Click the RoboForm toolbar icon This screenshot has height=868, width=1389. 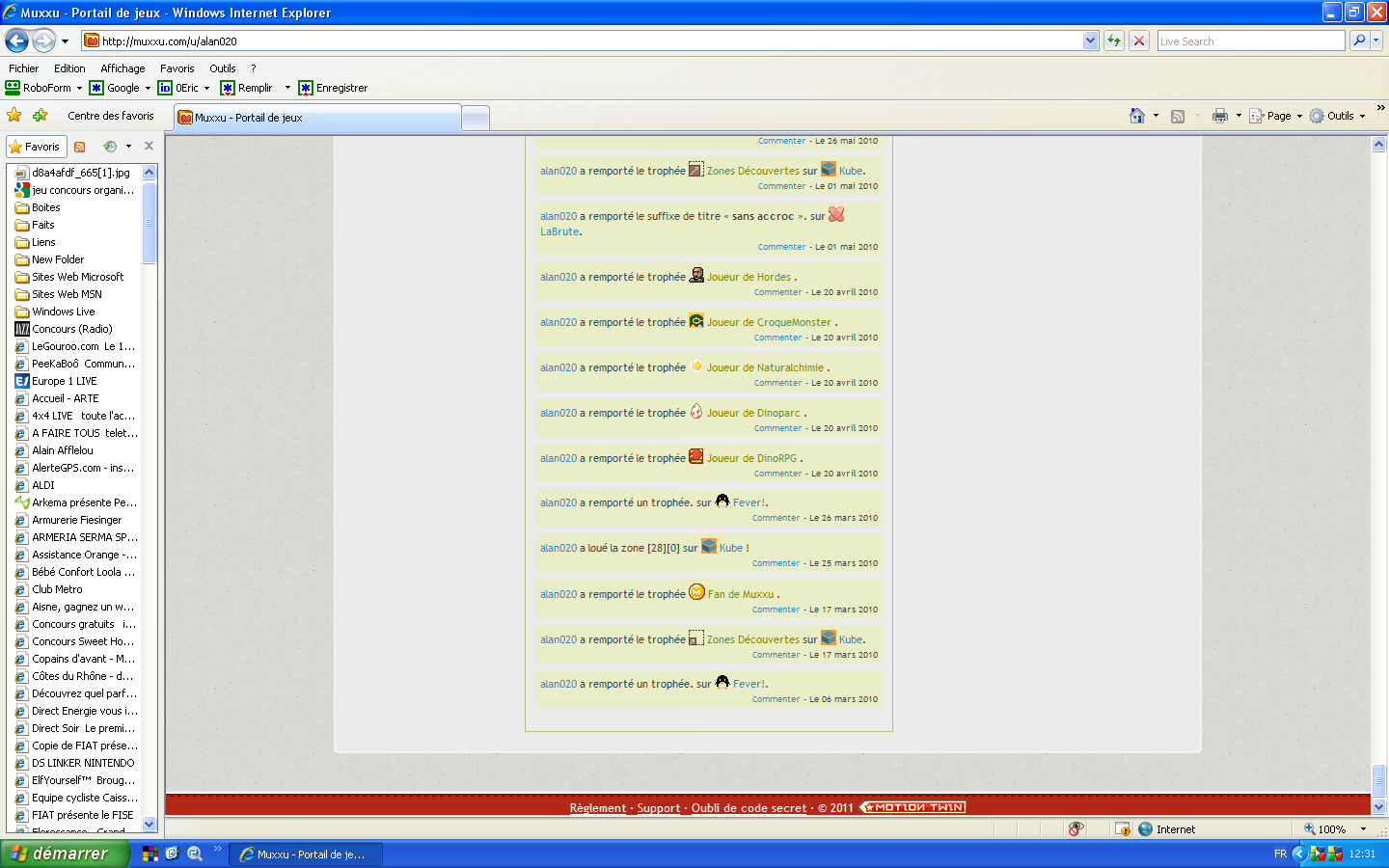pos(13,88)
